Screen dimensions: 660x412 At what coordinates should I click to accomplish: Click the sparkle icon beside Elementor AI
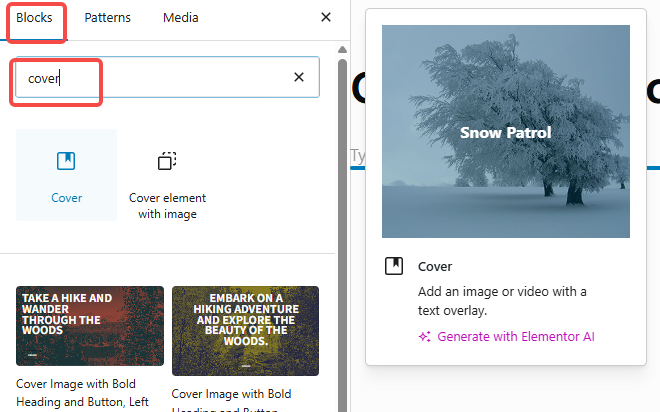424,336
